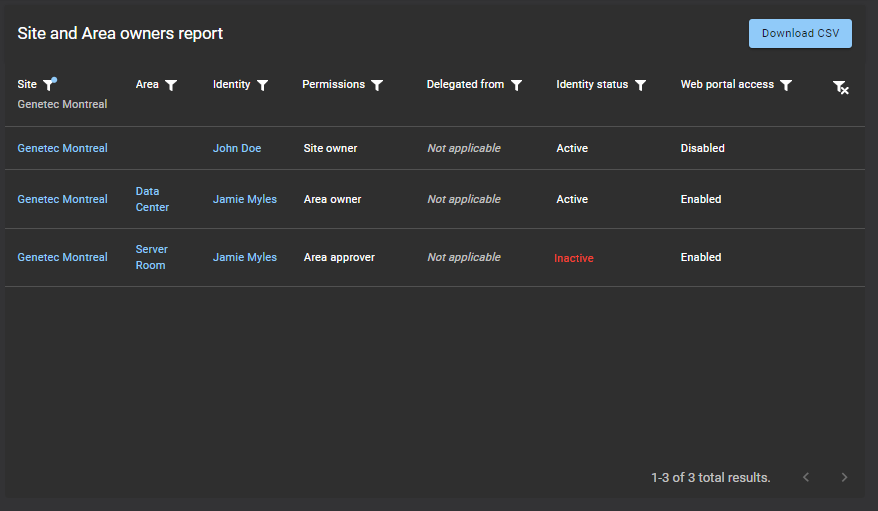Open Genetec Montreal link in Server Room row
Image resolution: width=878 pixels, height=511 pixels.
[62, 257]
